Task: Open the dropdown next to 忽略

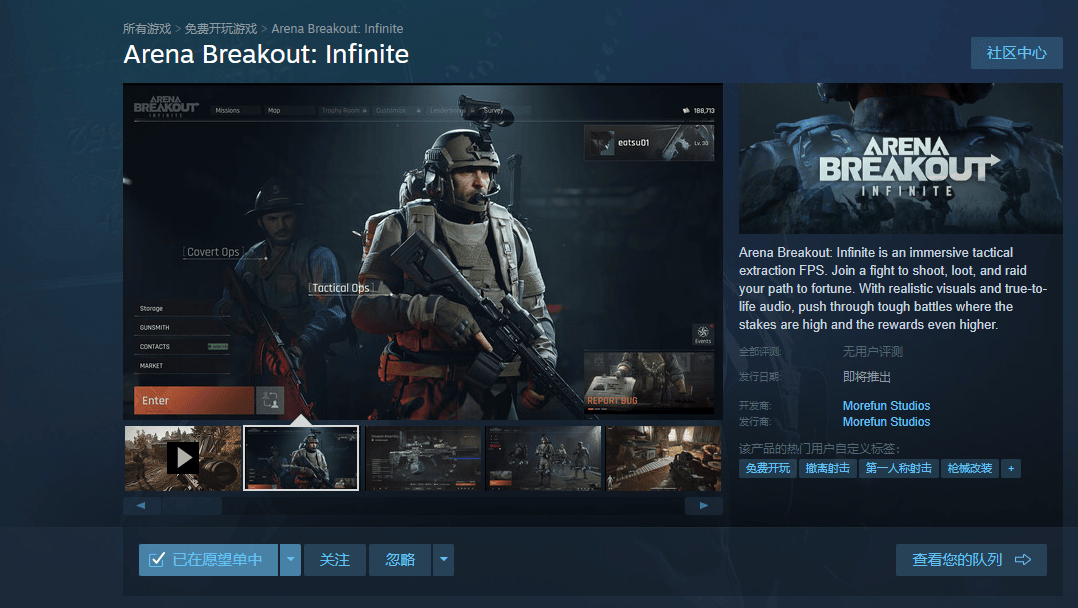Action: (x=443, y=560)
